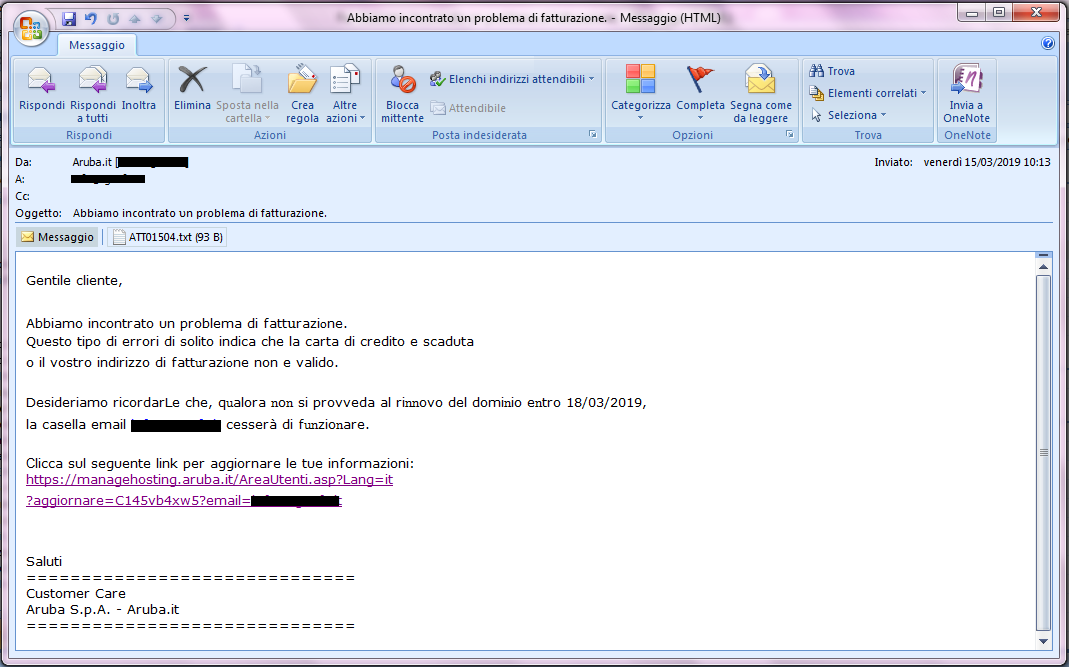
Task: Go to next item with down arrow icon
Action: [x=157, y=18]
